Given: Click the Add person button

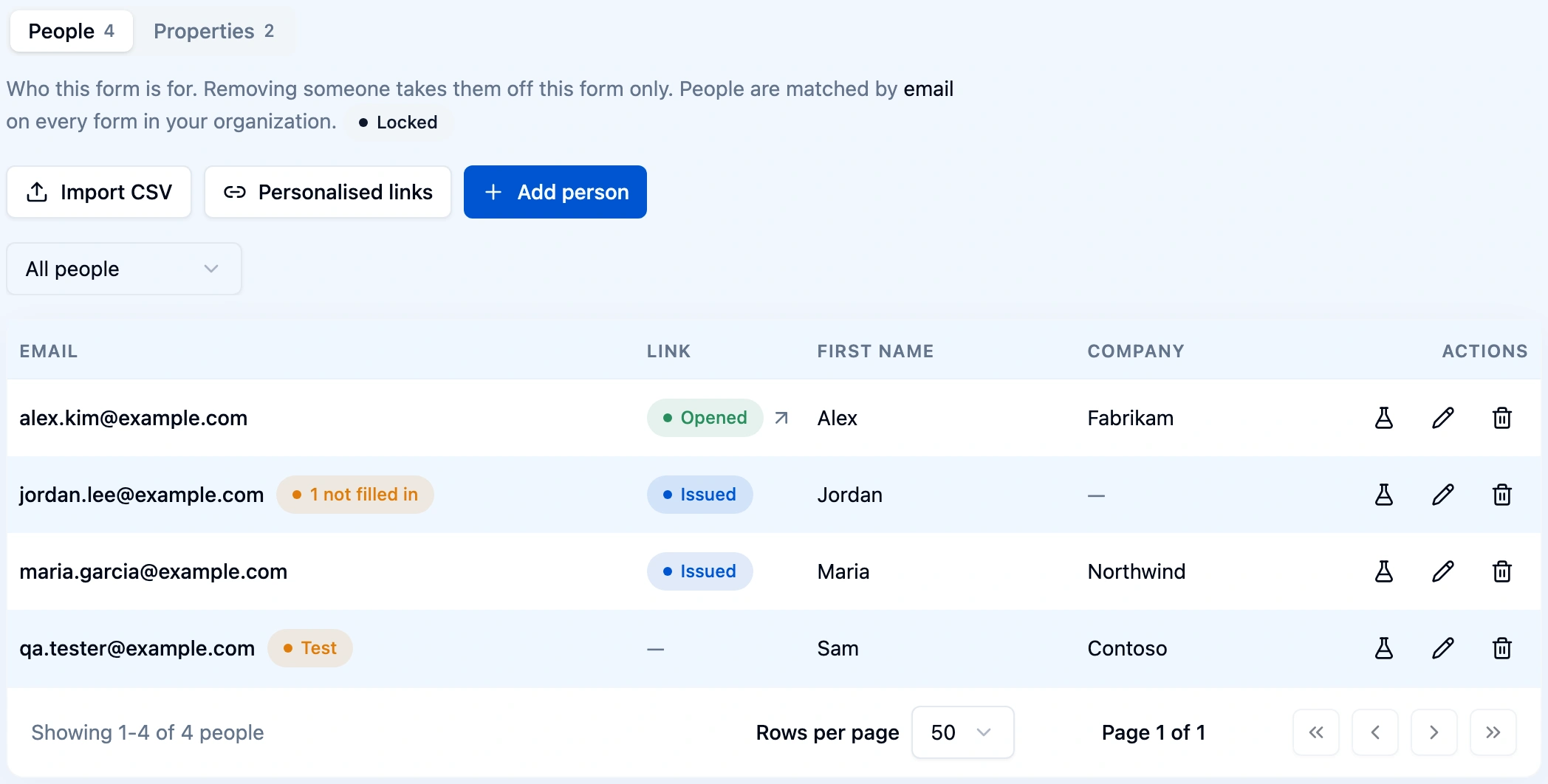Looking at the screenshot, I should [555, 192].
